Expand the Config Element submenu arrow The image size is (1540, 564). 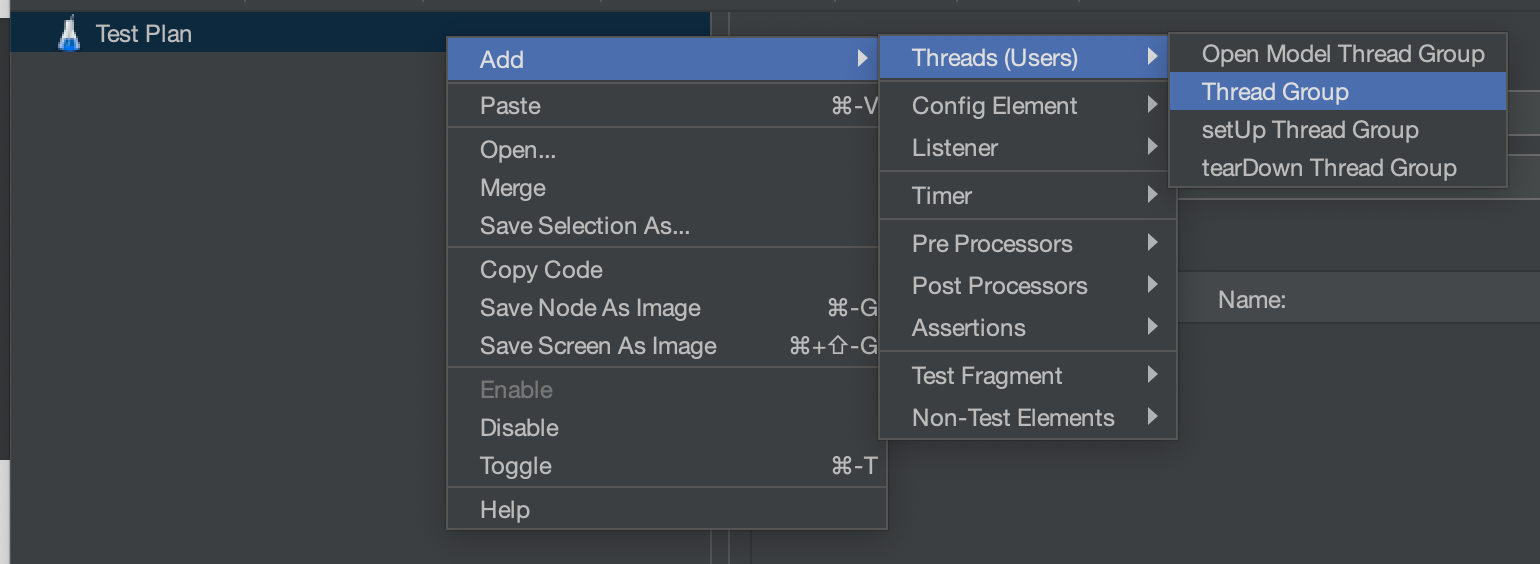click(x=1153, y=105)
